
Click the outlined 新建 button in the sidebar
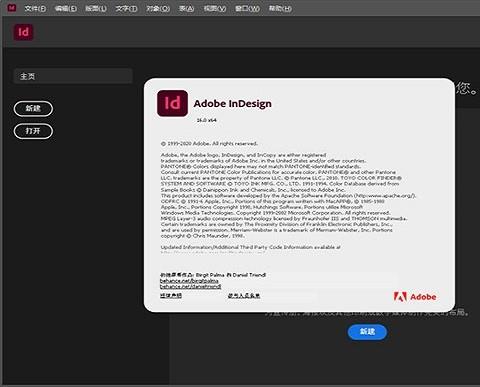point(33,108)
